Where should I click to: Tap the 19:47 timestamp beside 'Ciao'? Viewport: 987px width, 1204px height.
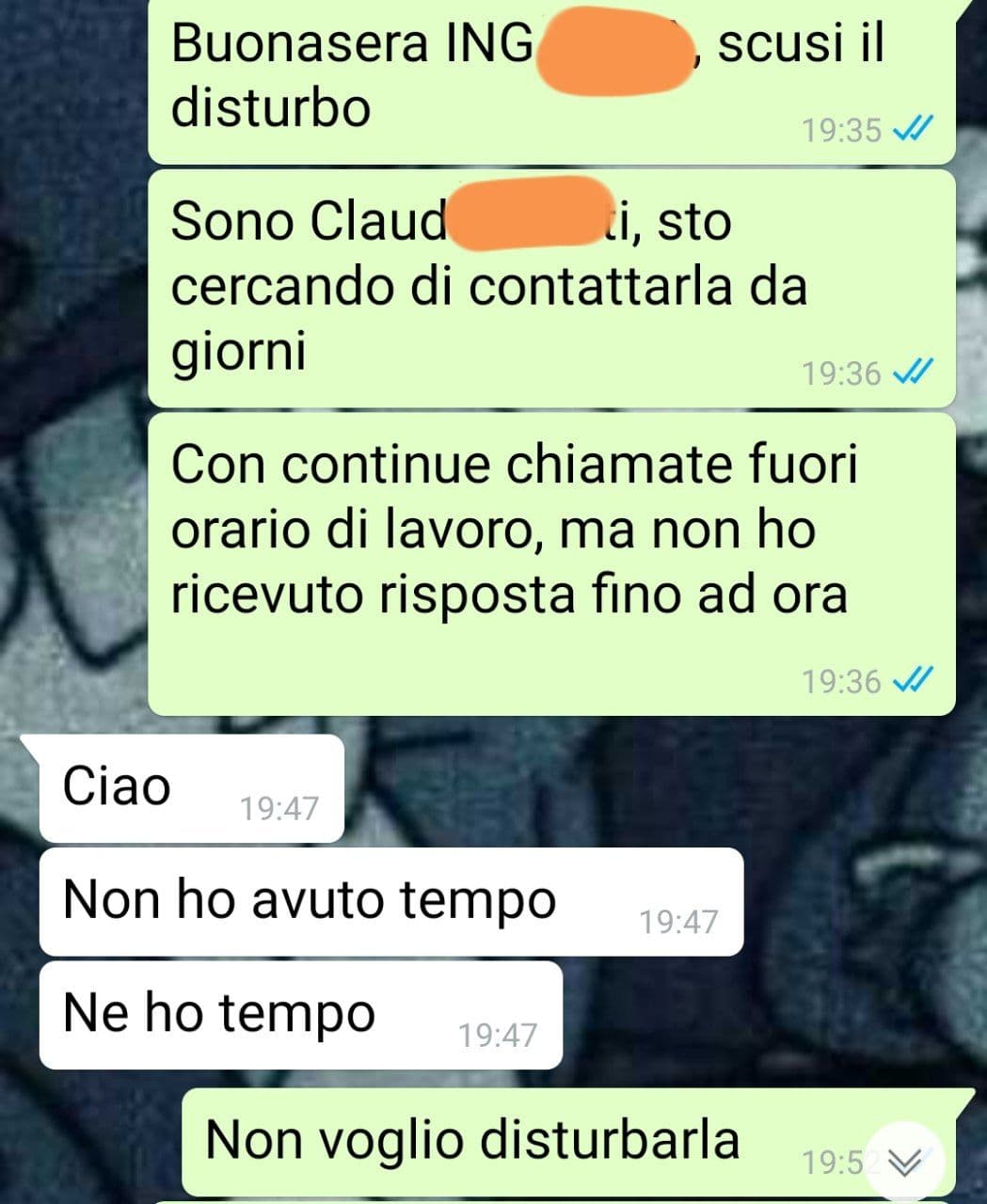pyautogui.click(x=279, y=809)
